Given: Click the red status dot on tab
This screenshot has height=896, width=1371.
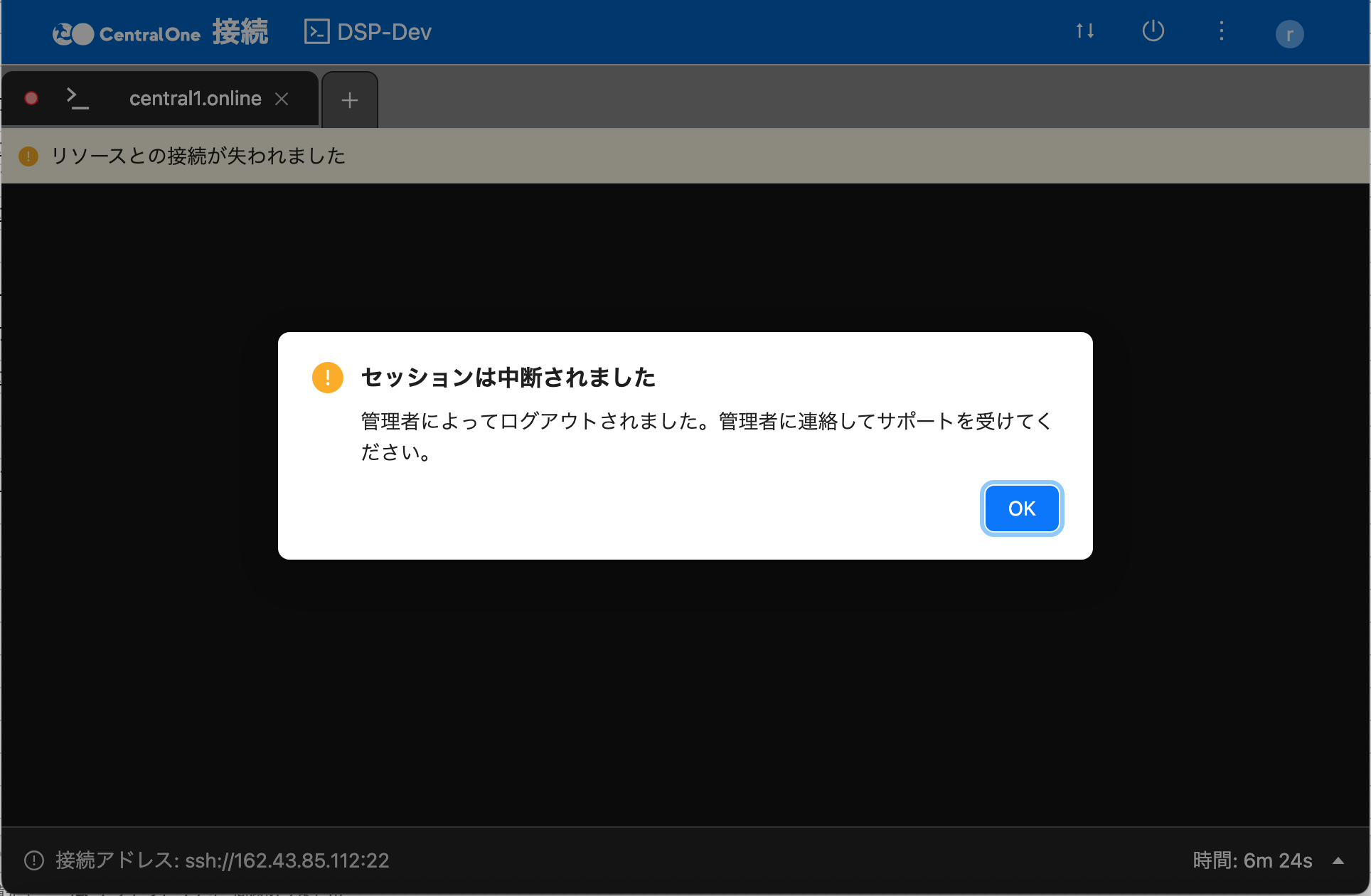Looking at the screenshot, I should click(31, 98).
